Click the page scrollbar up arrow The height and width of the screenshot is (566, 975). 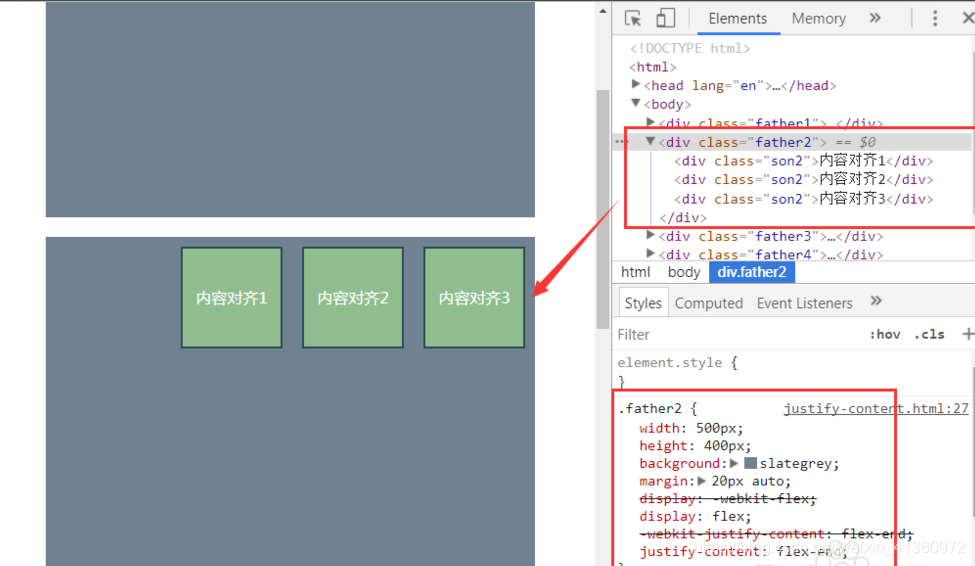point(602,11)
